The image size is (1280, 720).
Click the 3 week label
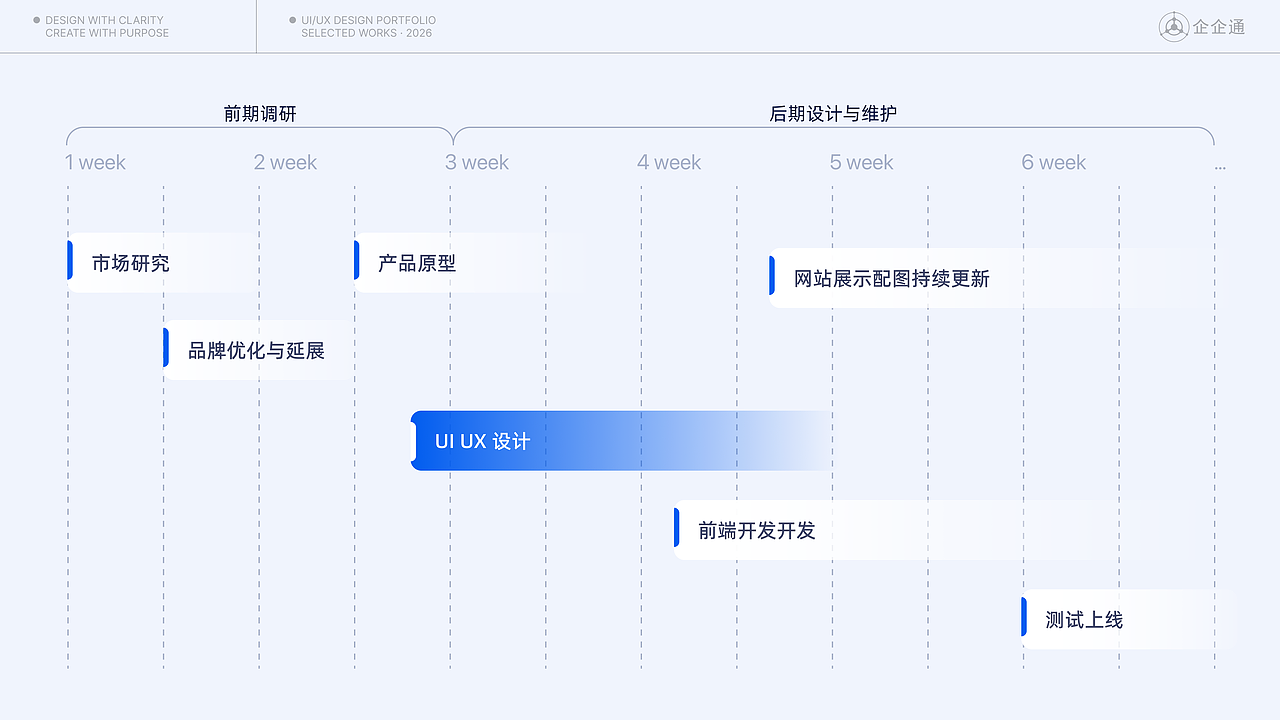point(477,163)
